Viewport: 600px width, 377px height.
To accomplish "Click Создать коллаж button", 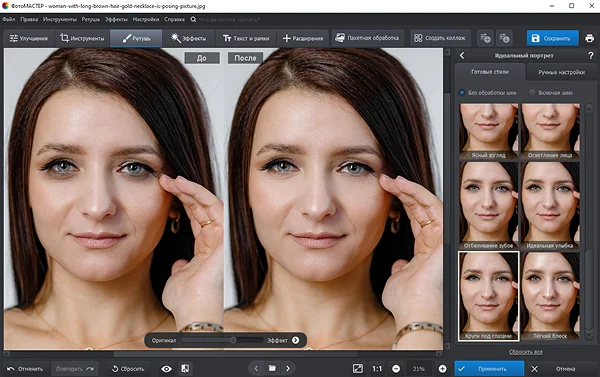I will point(440,38).
